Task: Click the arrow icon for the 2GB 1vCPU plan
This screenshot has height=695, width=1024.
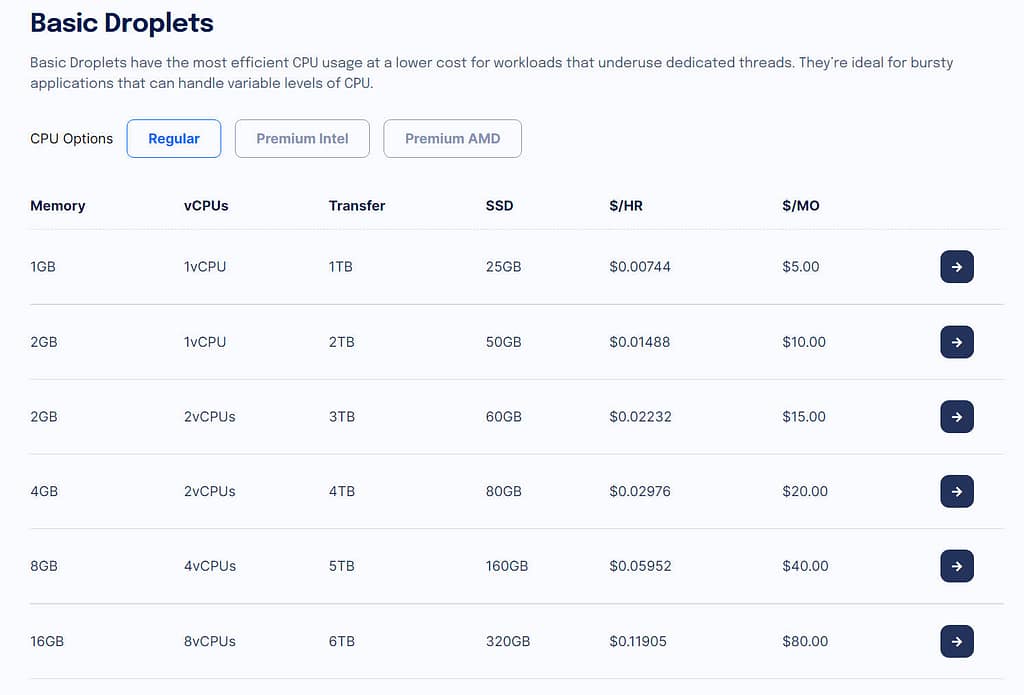Action: coord(956,342)
